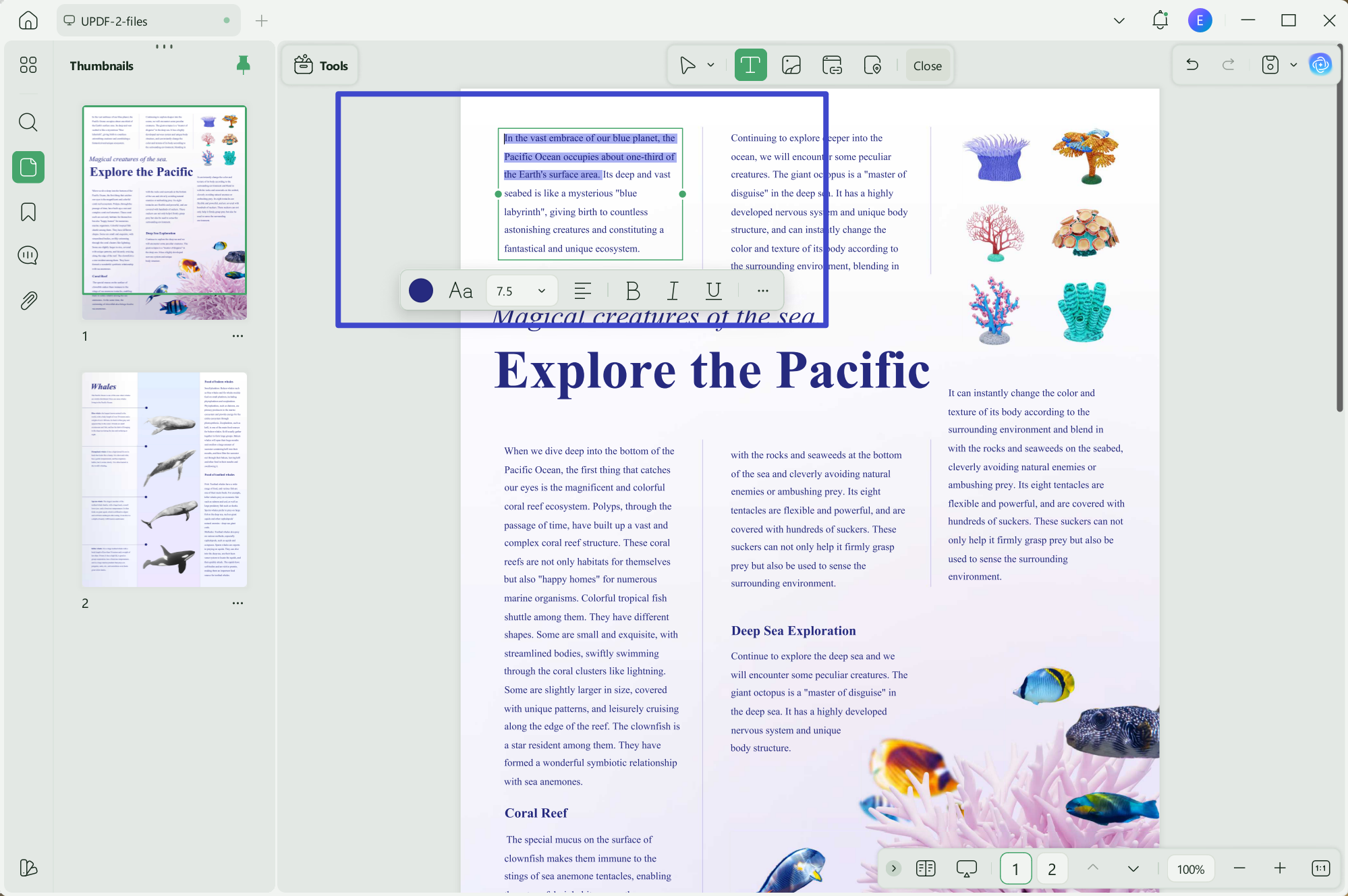This screenshot has height=896, width=1348.
Task: Open the Attachments paperclip panel
Action: (28, 300)
